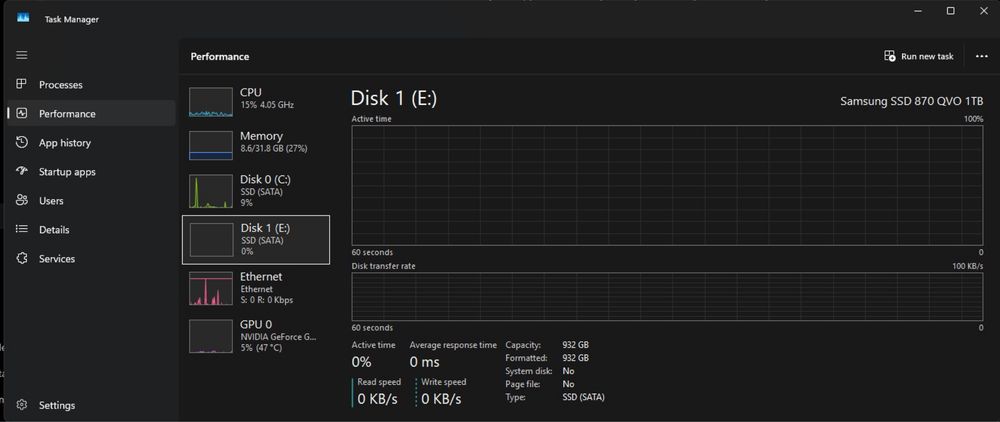The width and height of the screenshot is (1000, 422).
Task: Click Disk 0 (C:) label
Action: pos(265,180)
